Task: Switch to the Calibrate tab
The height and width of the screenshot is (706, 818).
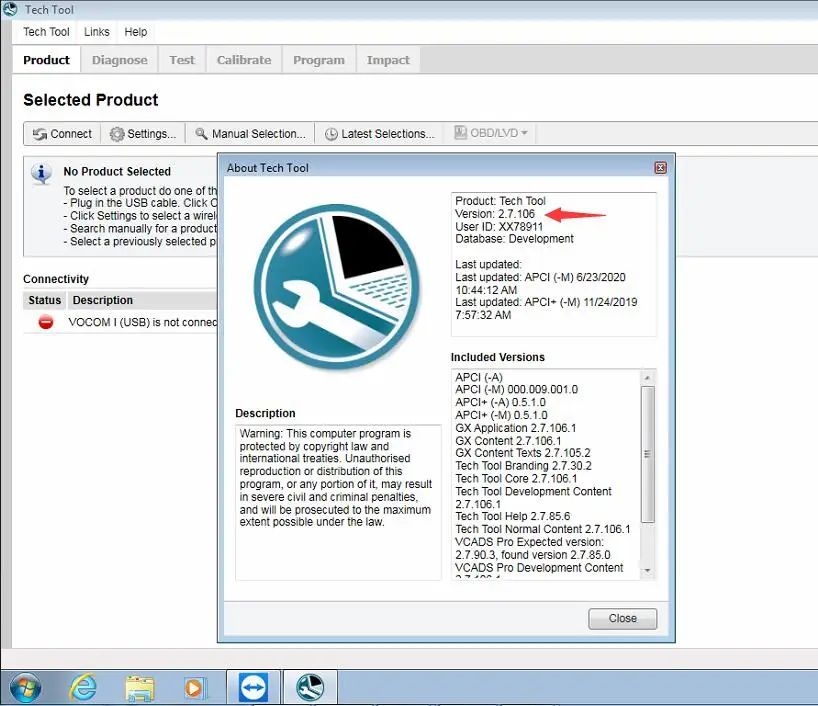Action: (244, 60)
